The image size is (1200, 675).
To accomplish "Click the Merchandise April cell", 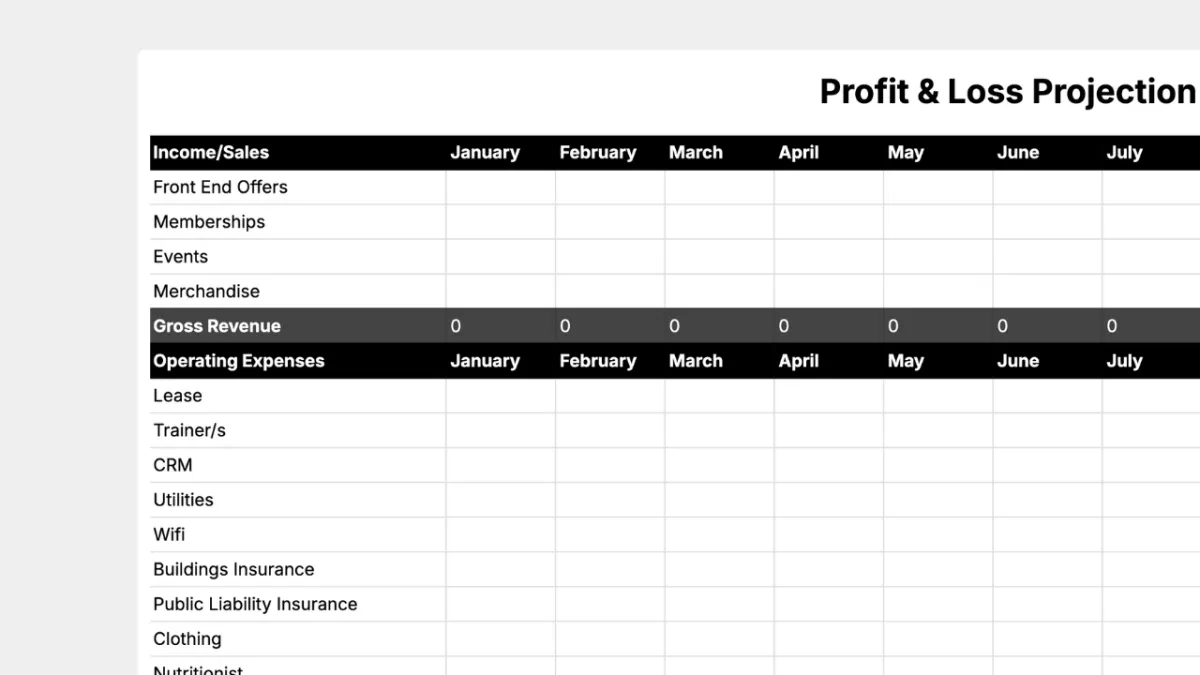I will (x=829, y=291).
